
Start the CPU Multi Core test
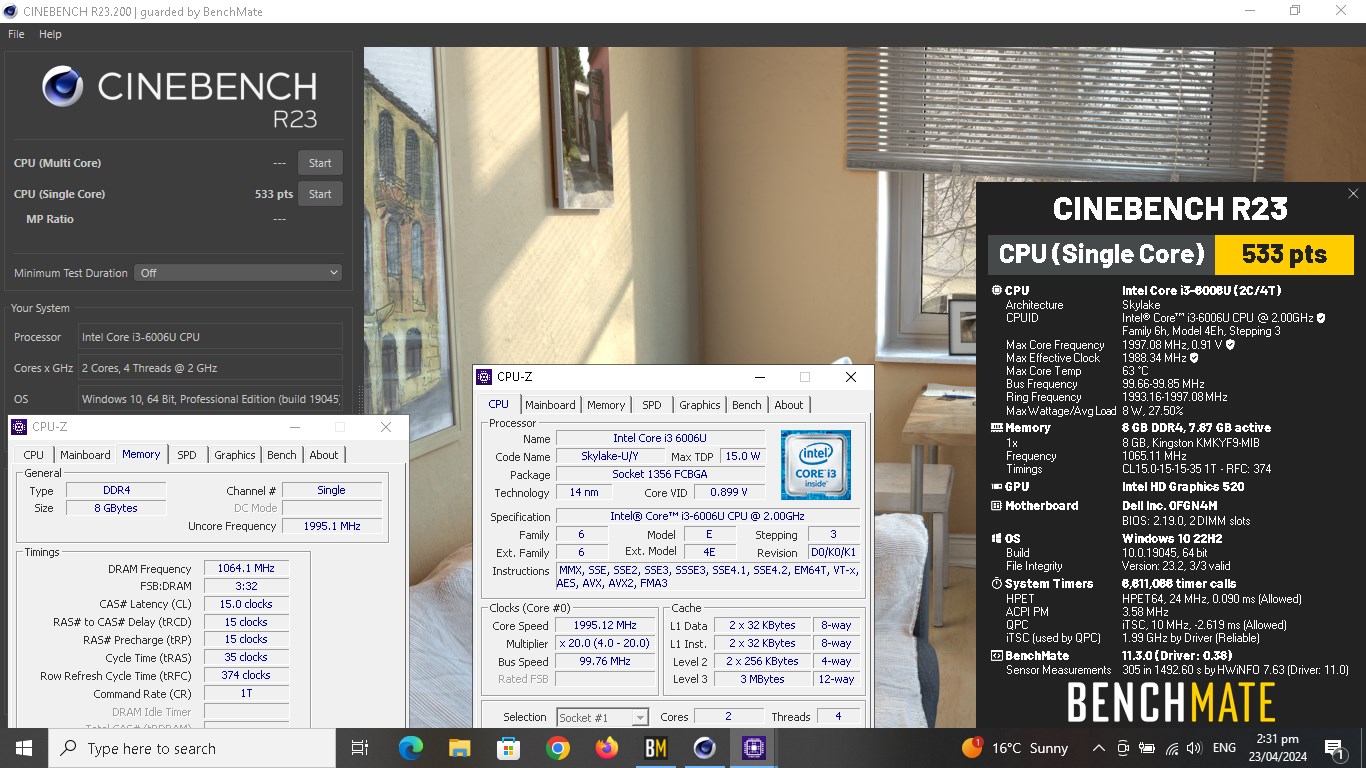tap(320, 163)
